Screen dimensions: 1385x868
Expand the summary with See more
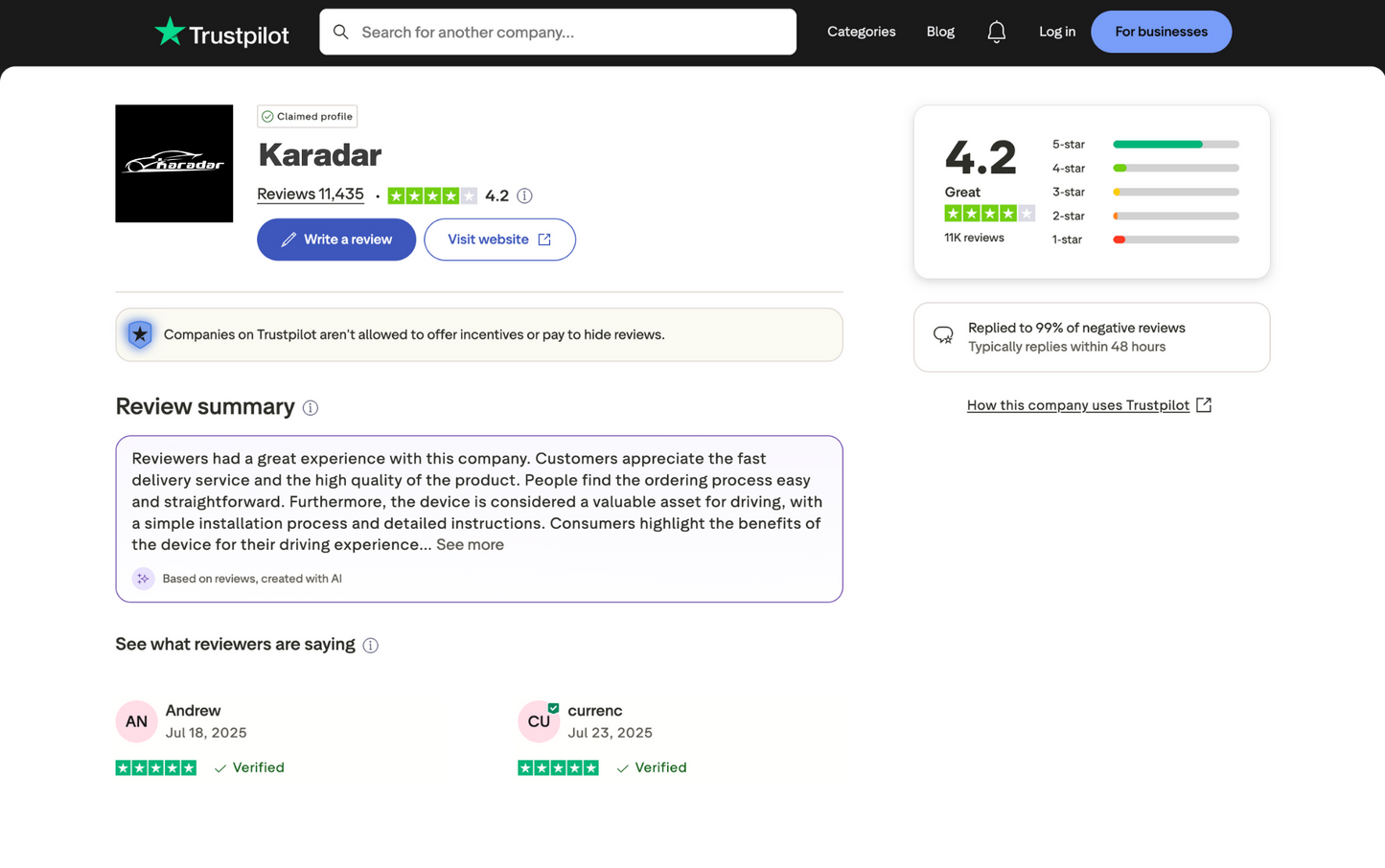tap(470, 544)
